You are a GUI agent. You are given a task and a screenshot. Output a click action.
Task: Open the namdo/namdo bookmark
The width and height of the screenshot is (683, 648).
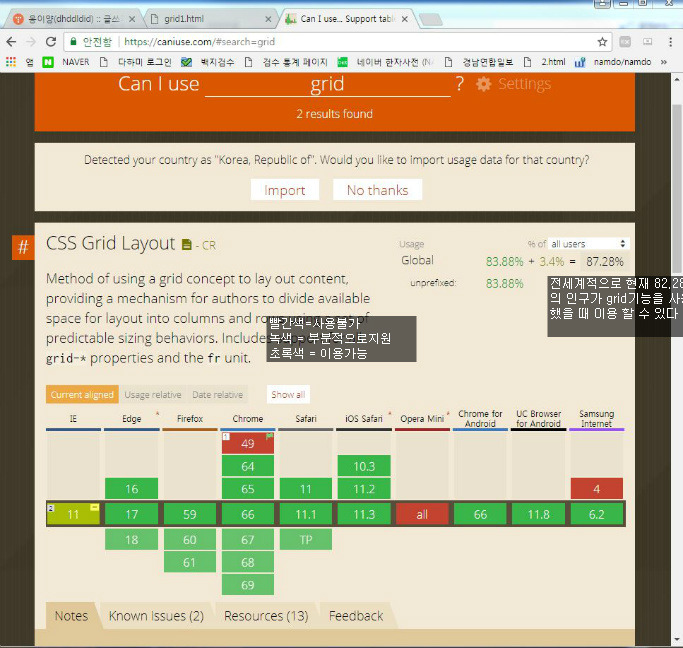coord(613,62)
